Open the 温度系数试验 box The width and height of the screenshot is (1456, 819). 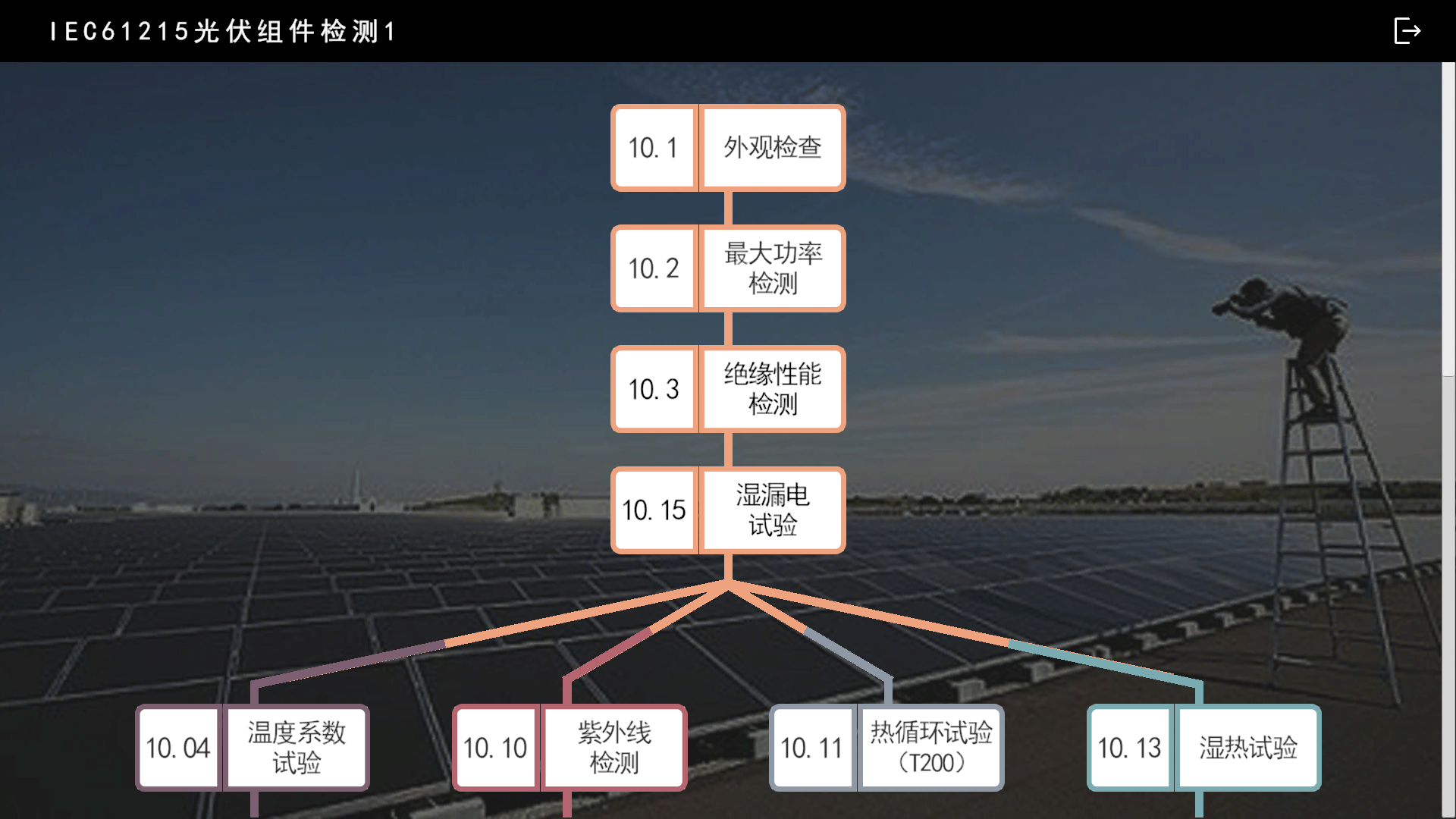(x=297, y=748)
